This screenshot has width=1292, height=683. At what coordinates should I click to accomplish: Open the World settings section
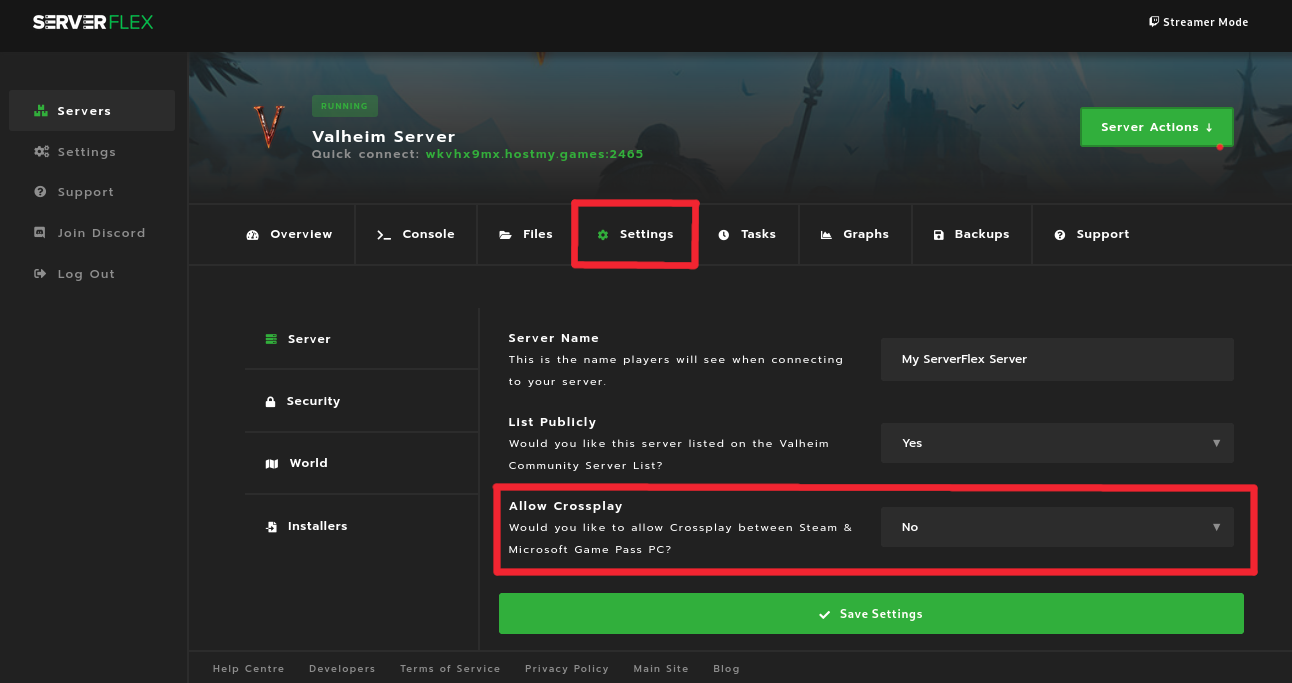click(361, 463)
